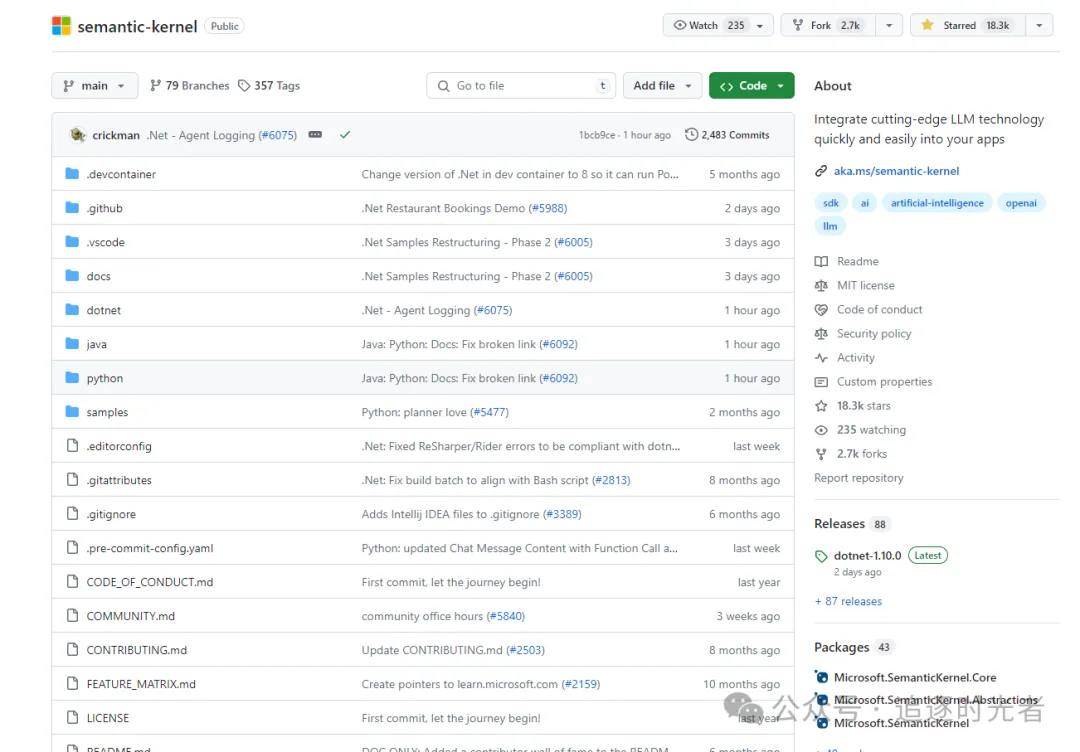The width and height of the screenshot is (1080, 752).
Task: Open the green Code dropdown button
Action: point(751,86)
